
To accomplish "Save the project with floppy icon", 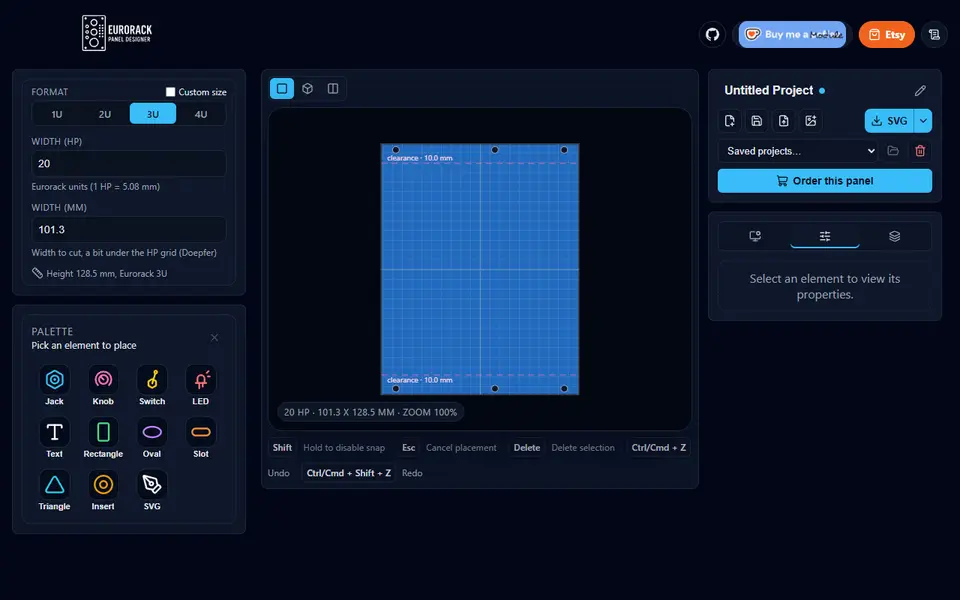I will pos(757,121).
